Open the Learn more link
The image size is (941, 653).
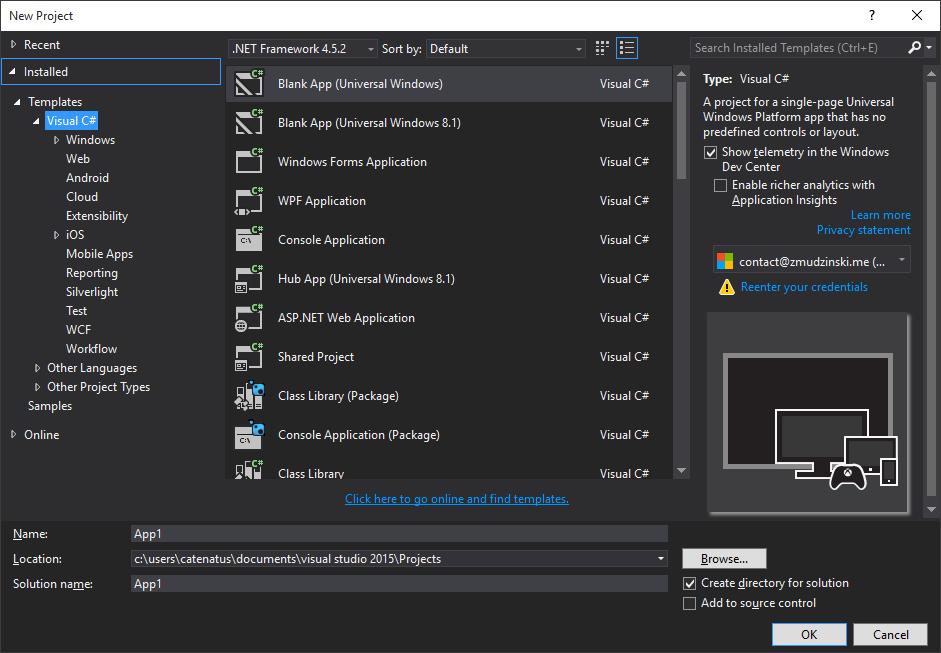pos(880,215)
